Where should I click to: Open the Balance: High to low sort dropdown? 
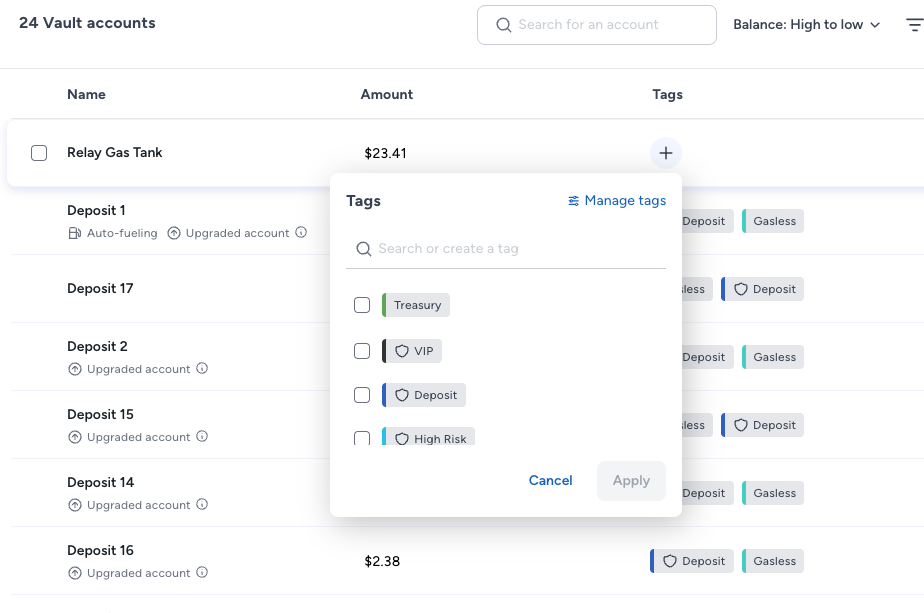[807, 25]
